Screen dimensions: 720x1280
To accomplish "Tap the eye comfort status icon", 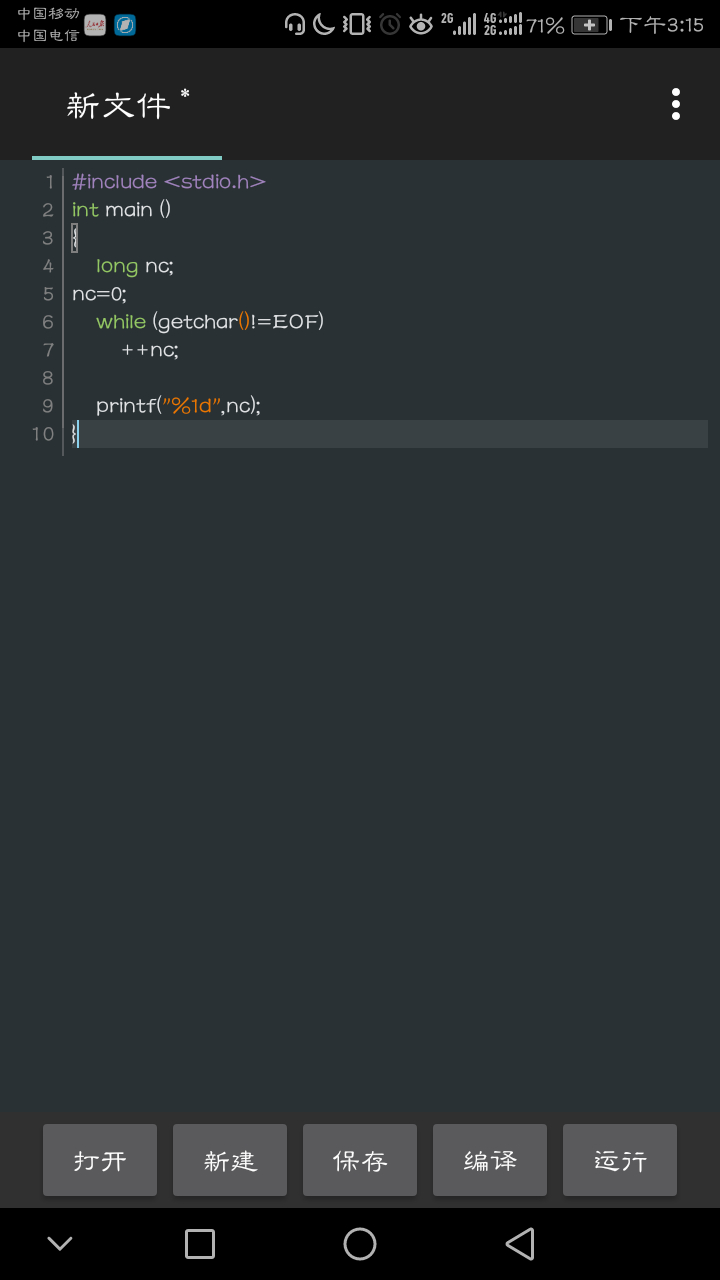I will coord(420,25).
